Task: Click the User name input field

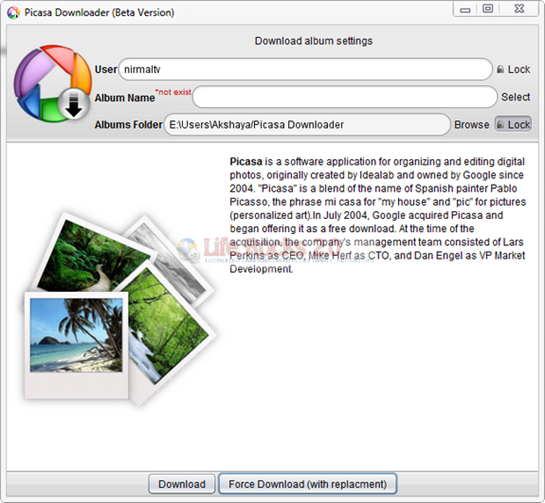Action: click(x=306, y=69)
